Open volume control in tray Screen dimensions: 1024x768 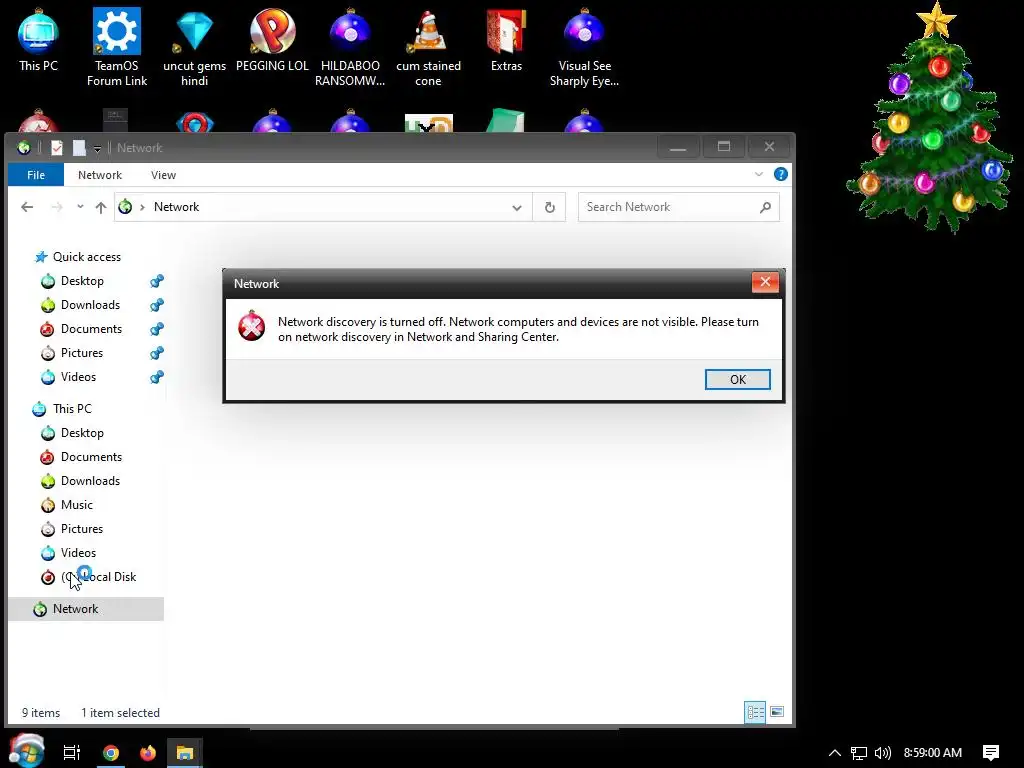pos(882,753)
